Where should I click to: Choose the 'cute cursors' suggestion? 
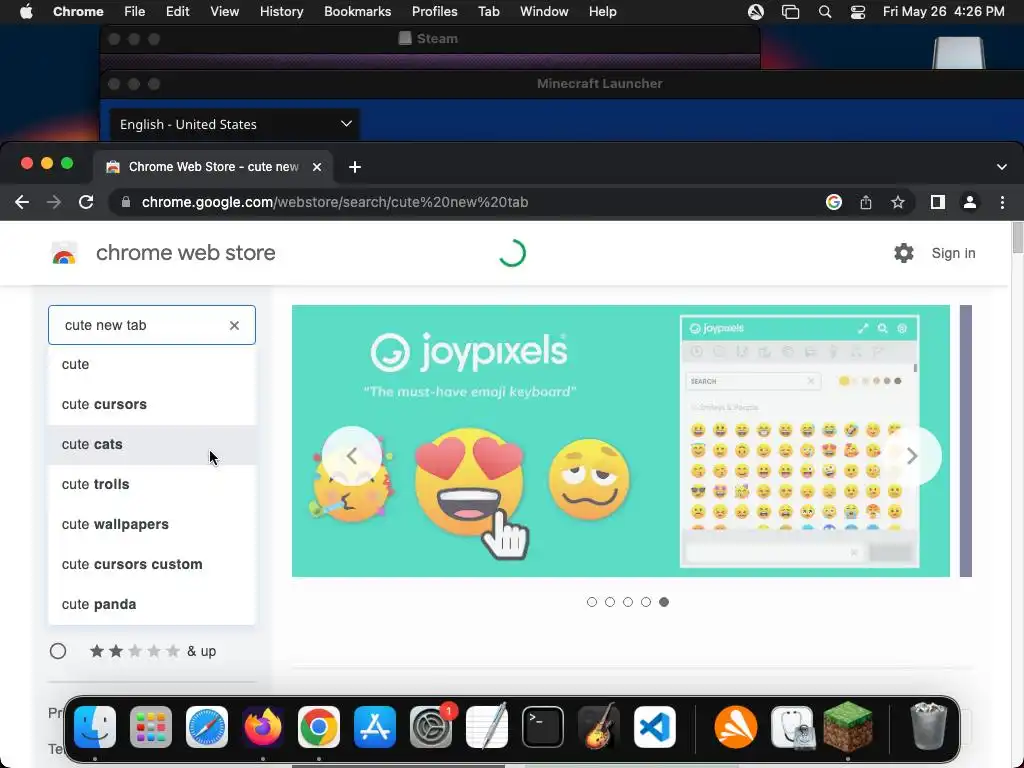(x=152, y=404)
